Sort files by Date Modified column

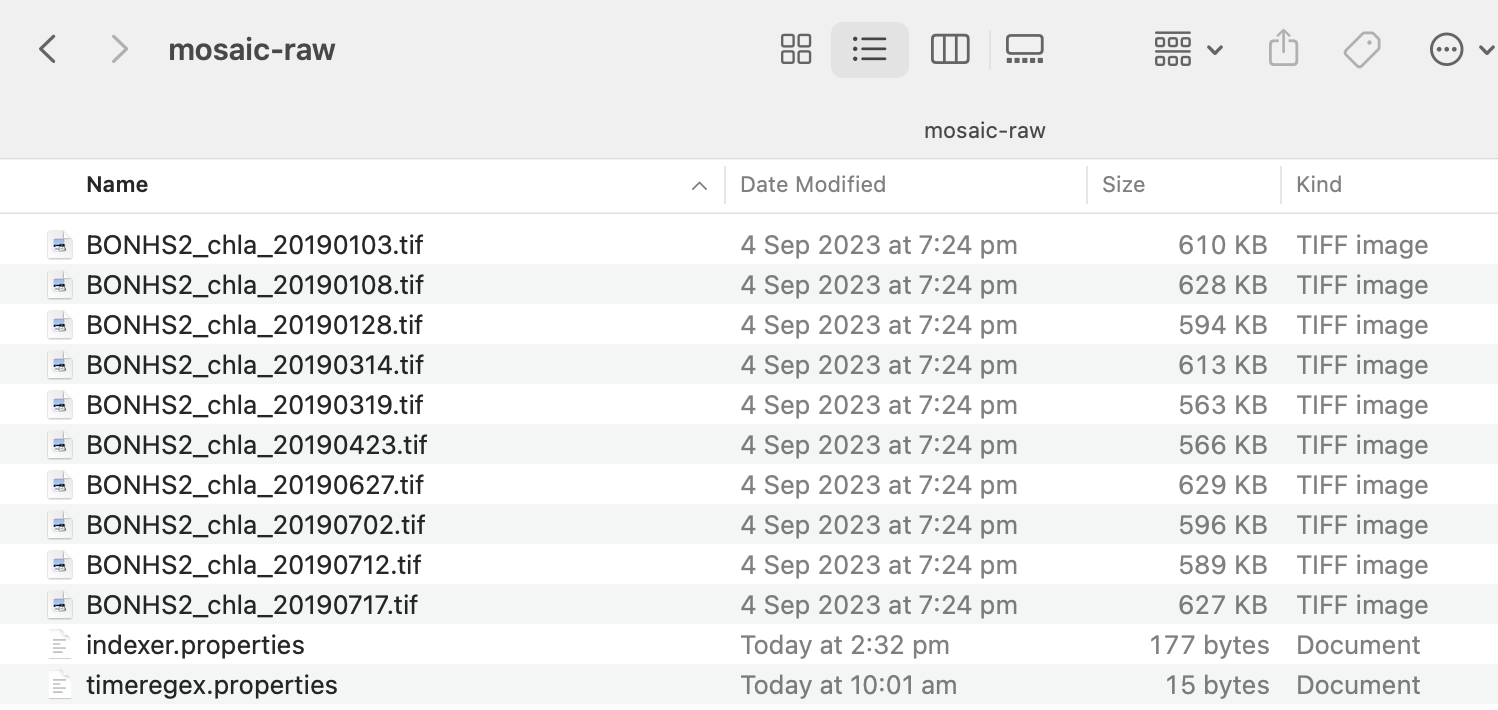(x=813, y=185)
